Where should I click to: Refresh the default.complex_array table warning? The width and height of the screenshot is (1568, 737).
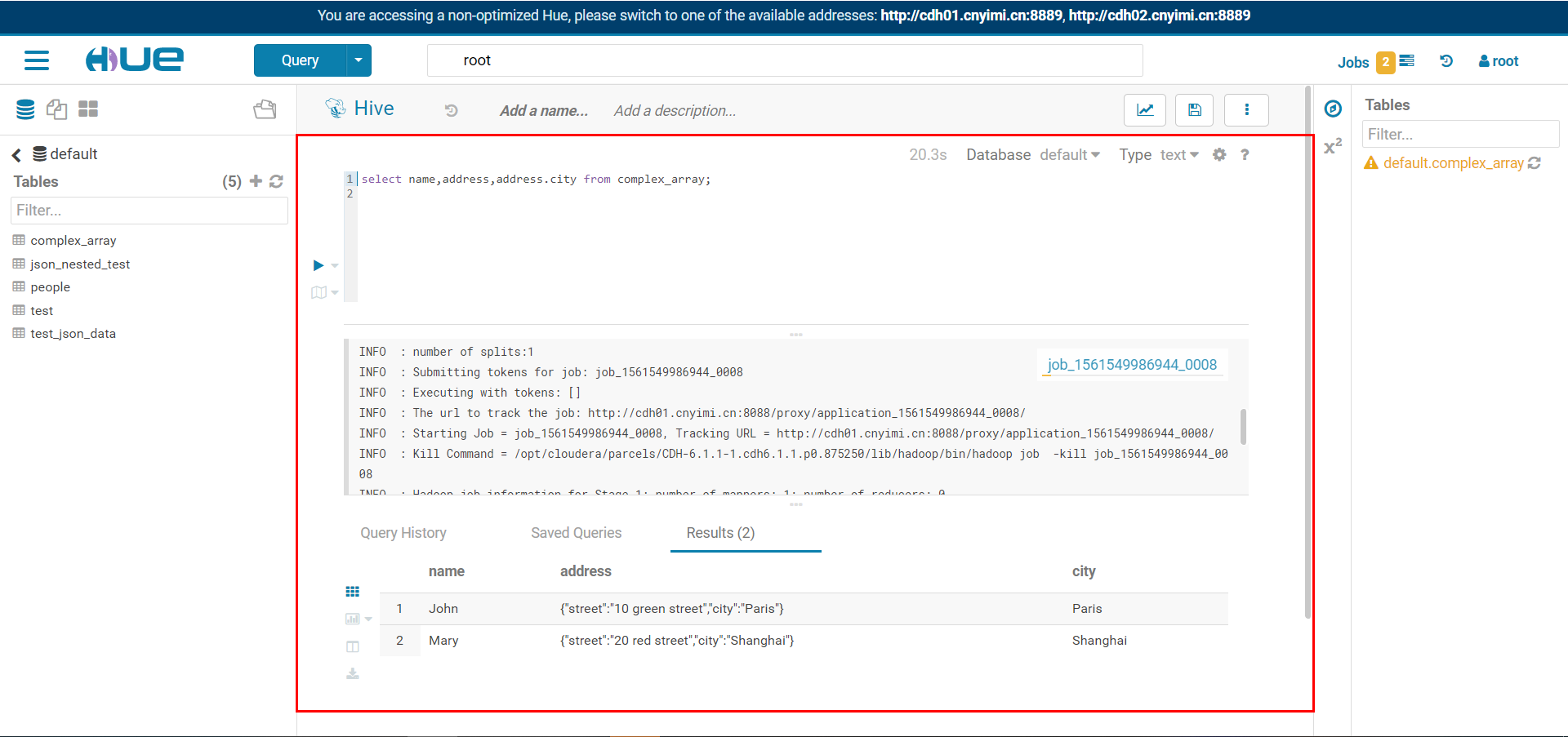tap(1533, 162)
